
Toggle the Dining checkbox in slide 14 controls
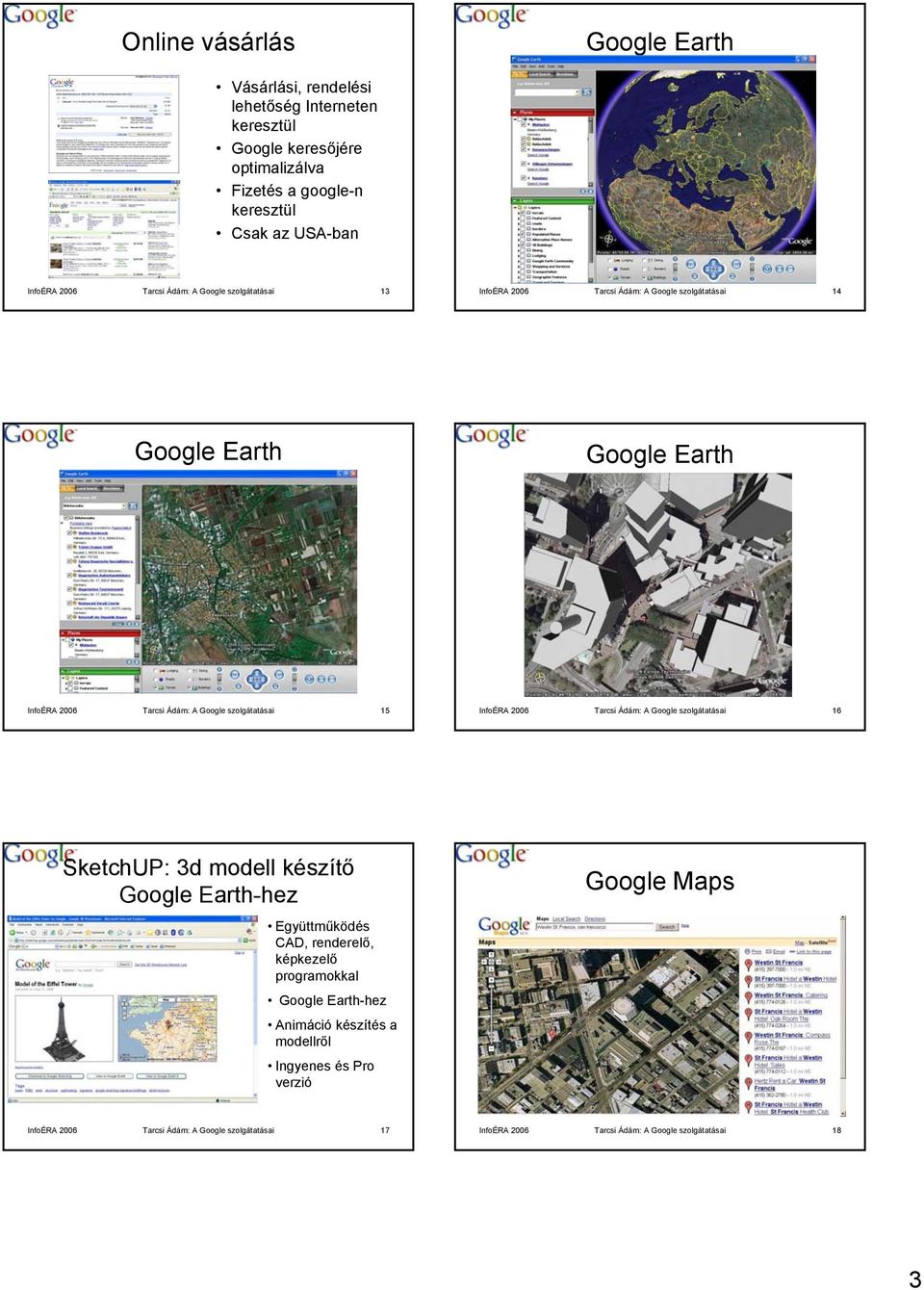coord(644,261)
